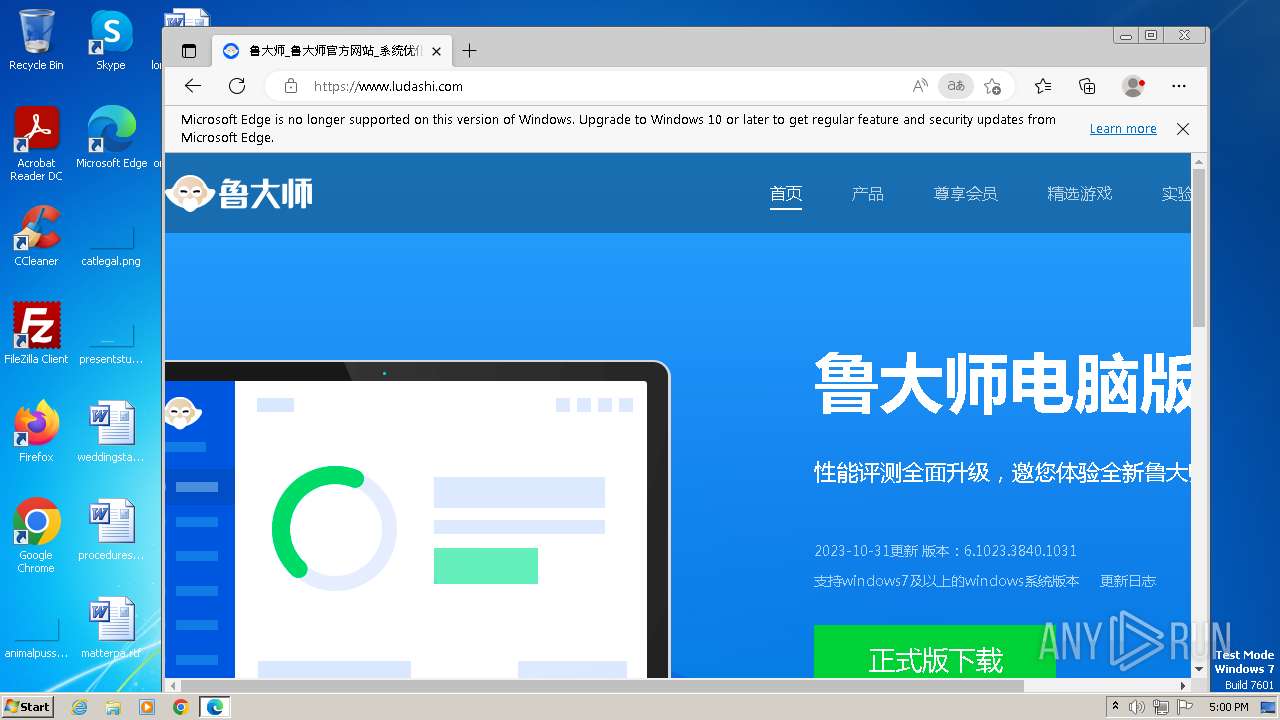
Task: Show hidden tray icons arrow
Action: (x=1115, y=707)
